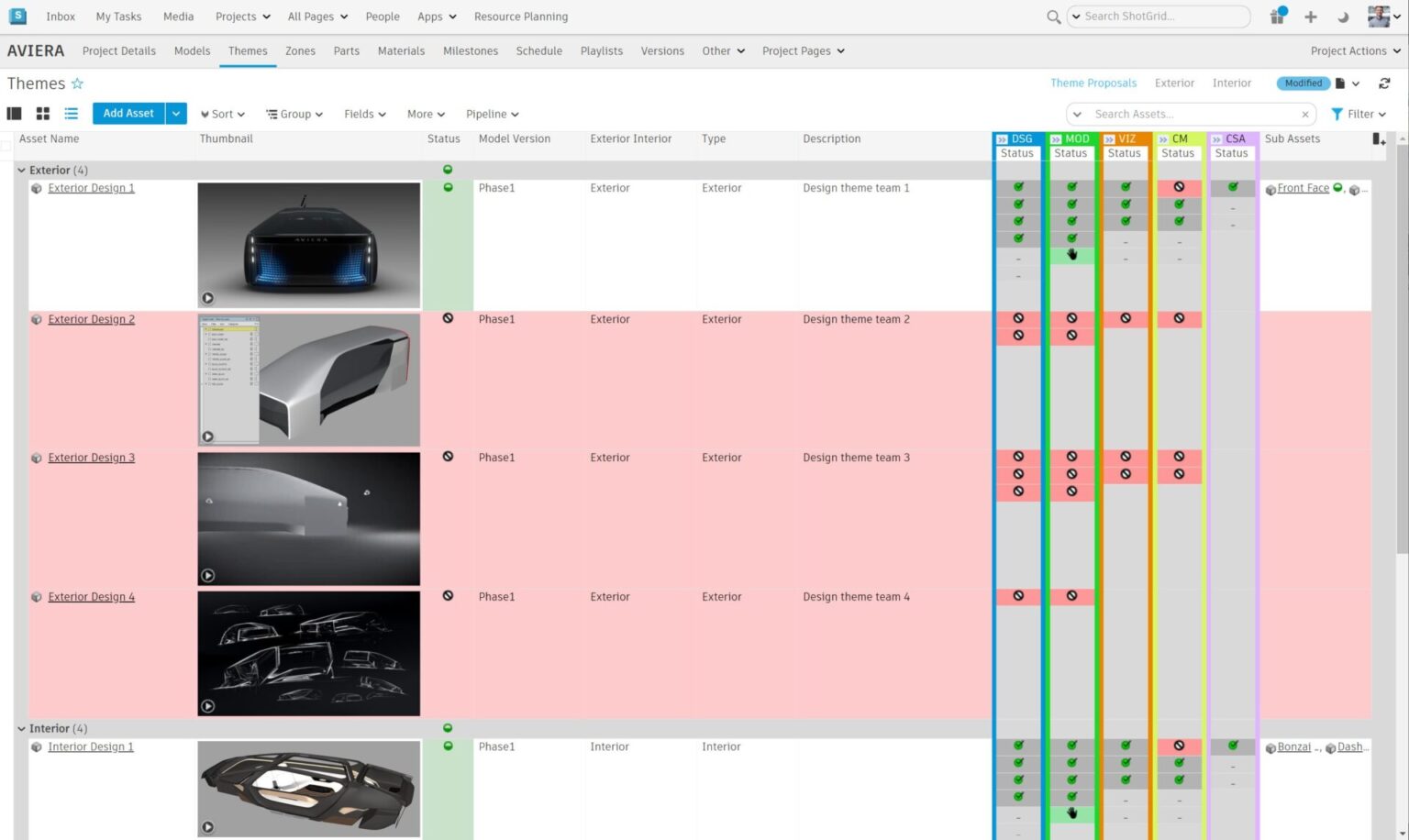This screenshot has width=1409, height=840.
Task: Click the Add Asset button
Action: pyautogui.click(x=128, y=113)
